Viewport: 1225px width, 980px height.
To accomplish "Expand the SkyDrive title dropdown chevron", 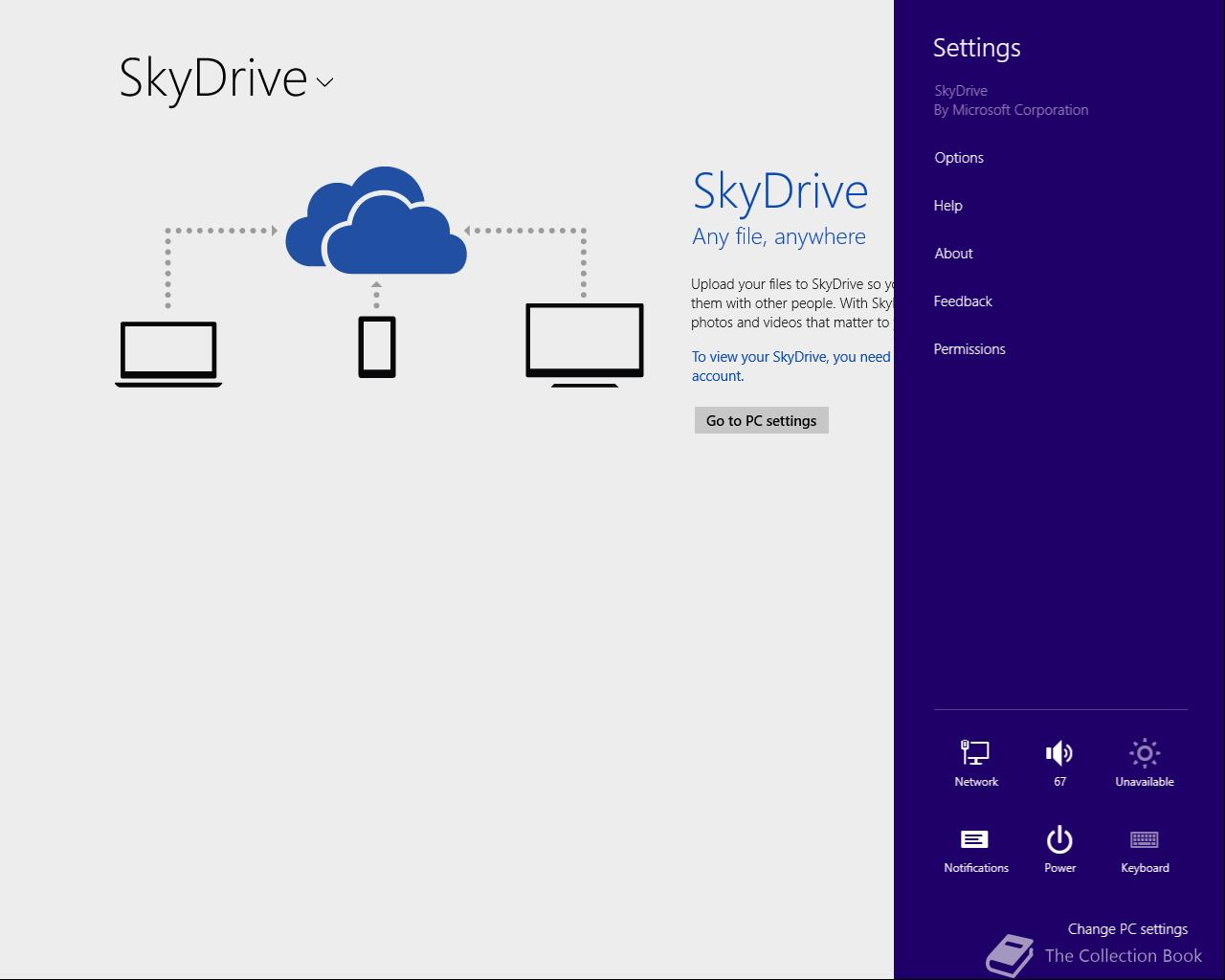I will click(324, 82).
